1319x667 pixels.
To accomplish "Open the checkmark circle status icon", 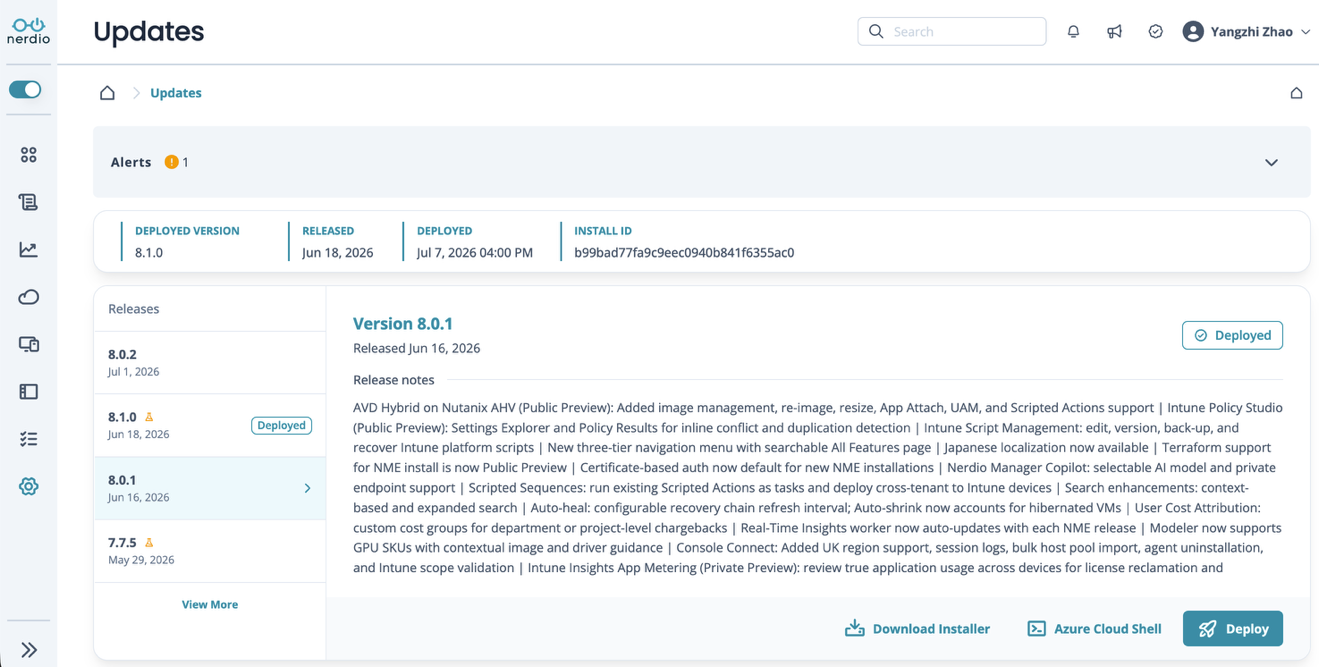I will [1155, 32].
